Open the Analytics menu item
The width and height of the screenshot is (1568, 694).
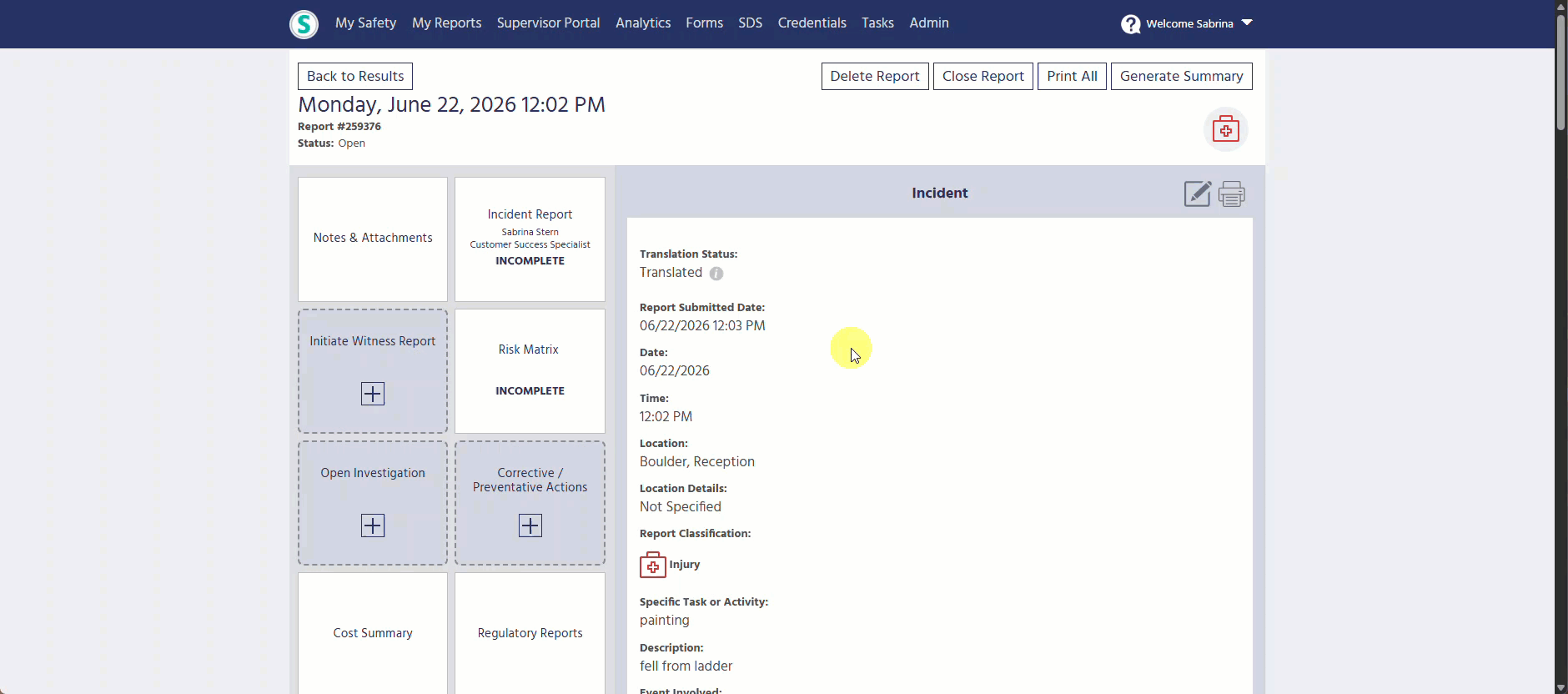[x=643, y=23]
